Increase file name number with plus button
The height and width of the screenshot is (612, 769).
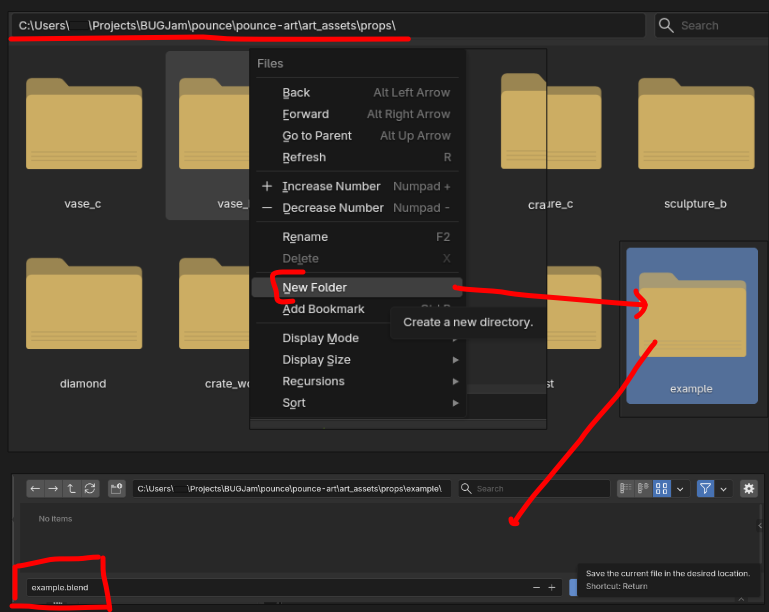[551, 587]
